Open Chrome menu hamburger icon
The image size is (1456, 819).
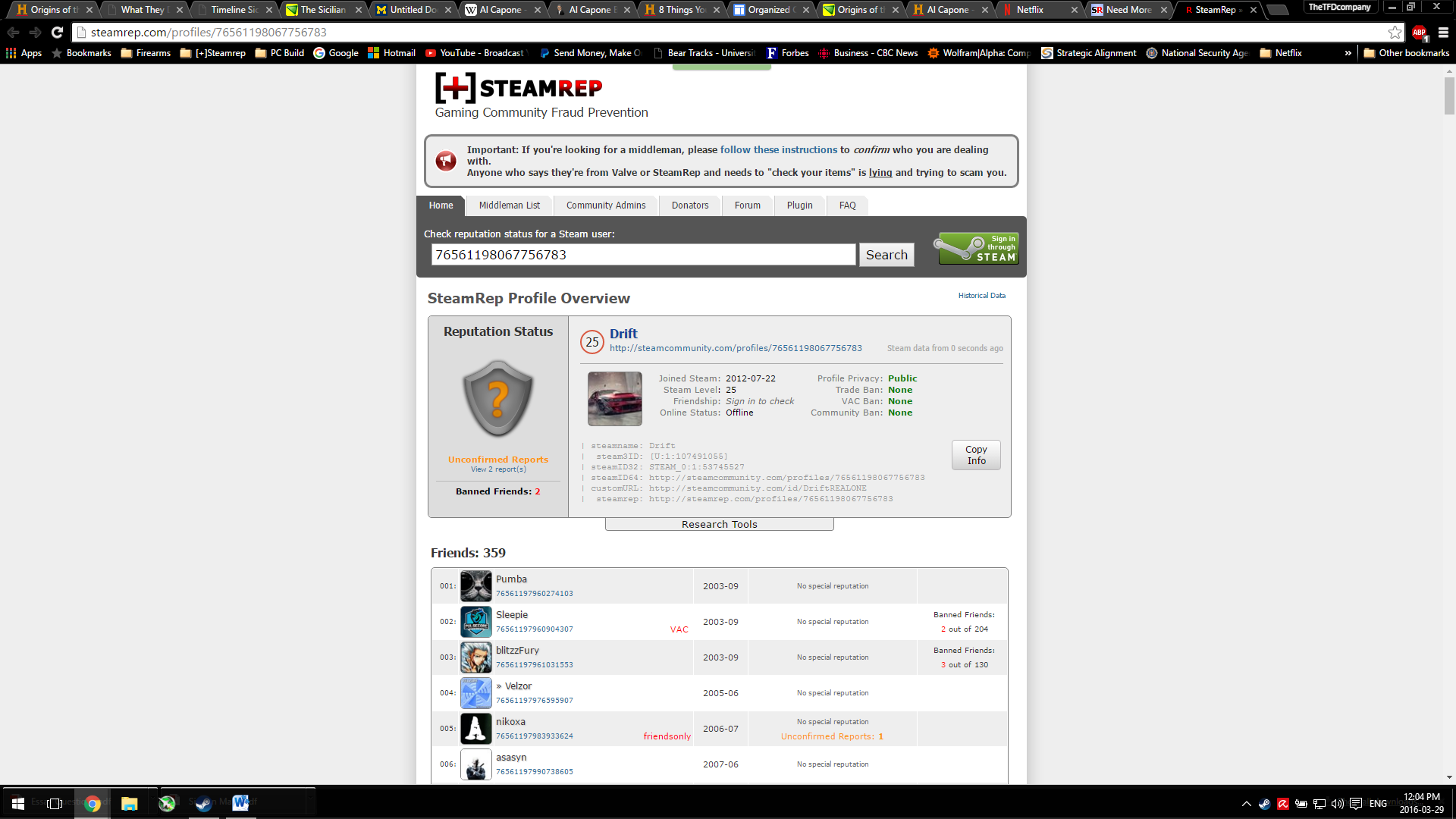click(x=1443, y=33)
